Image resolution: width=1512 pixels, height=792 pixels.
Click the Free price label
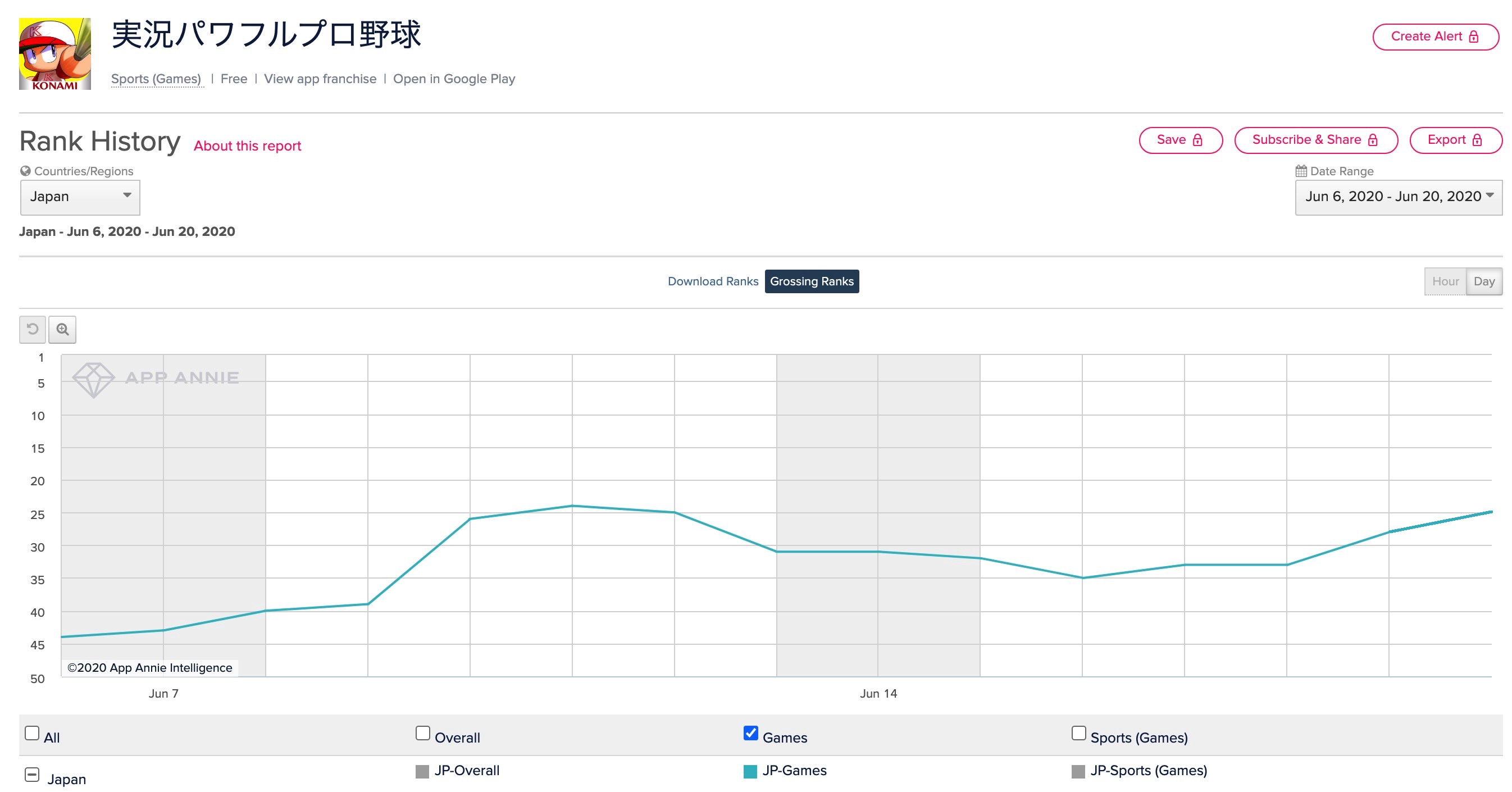234,79
